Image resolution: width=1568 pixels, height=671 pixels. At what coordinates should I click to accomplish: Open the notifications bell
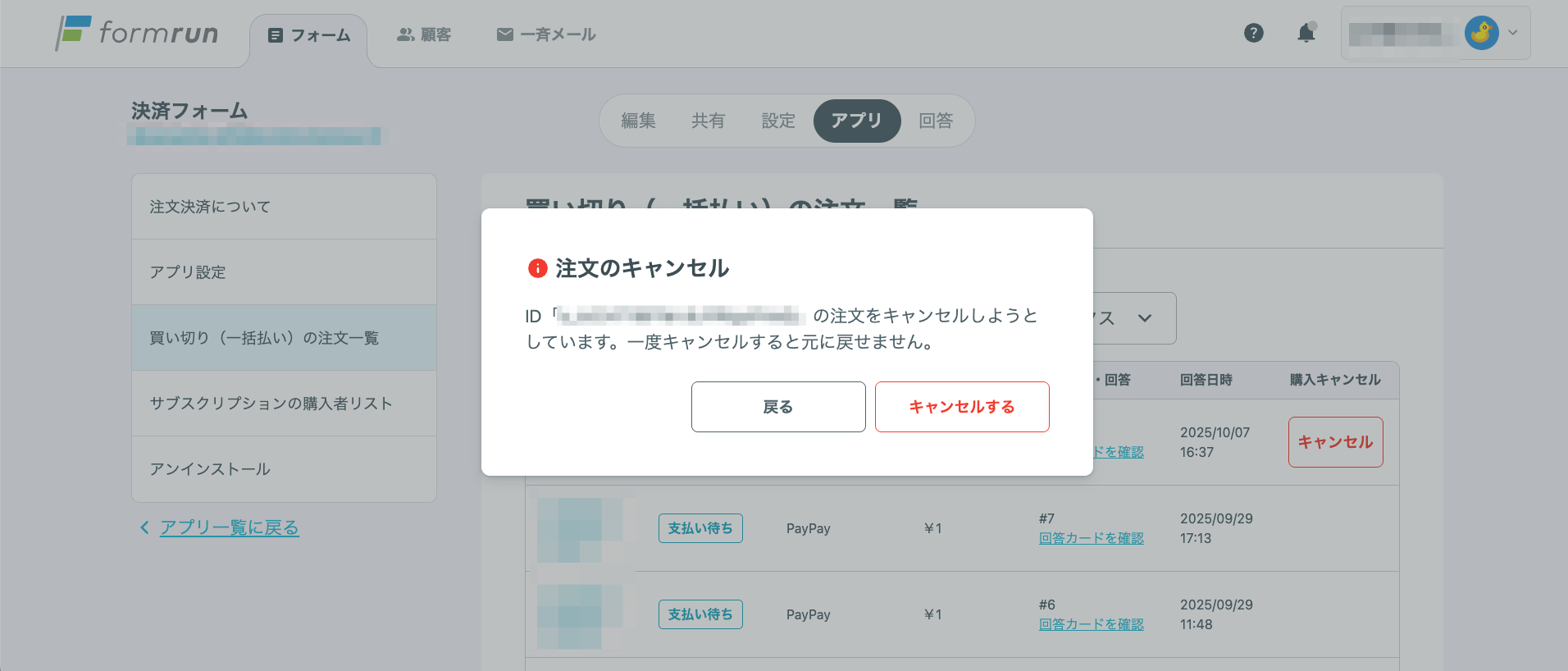pos(1306,33)
